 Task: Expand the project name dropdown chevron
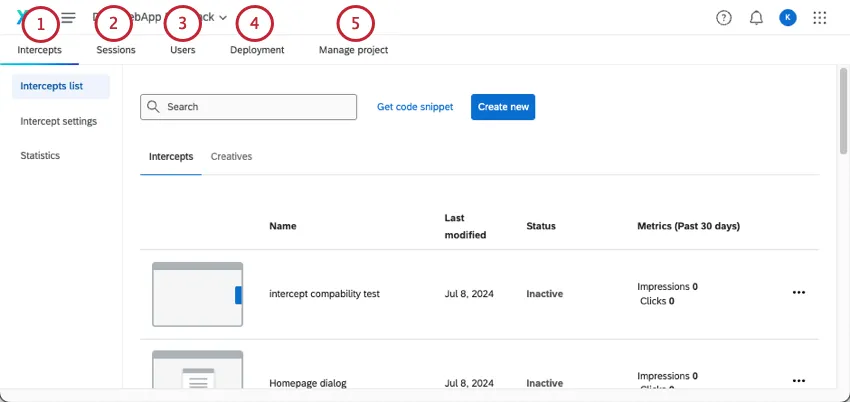click(223, 18)
